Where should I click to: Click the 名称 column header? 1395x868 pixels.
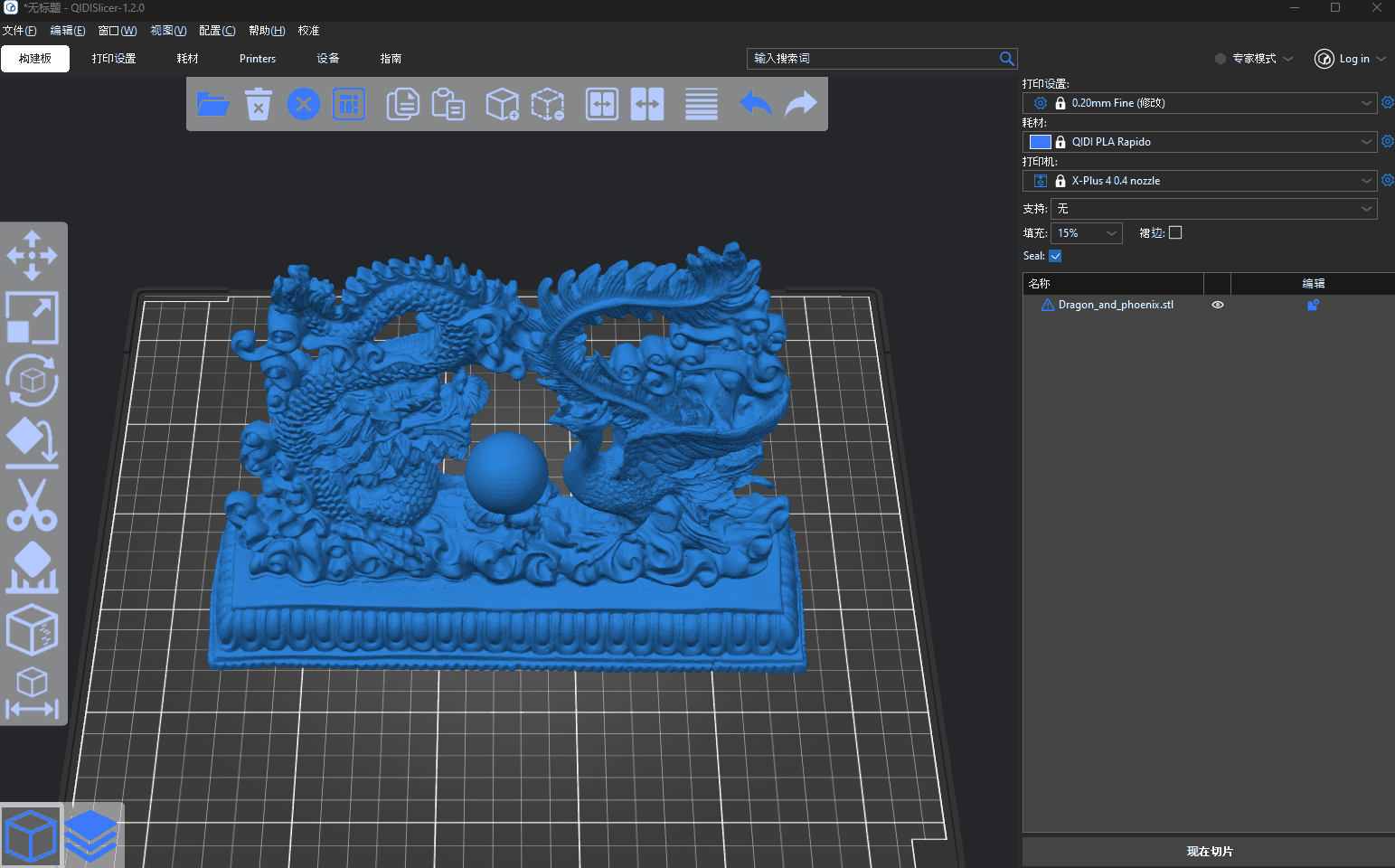[1113, 284]
